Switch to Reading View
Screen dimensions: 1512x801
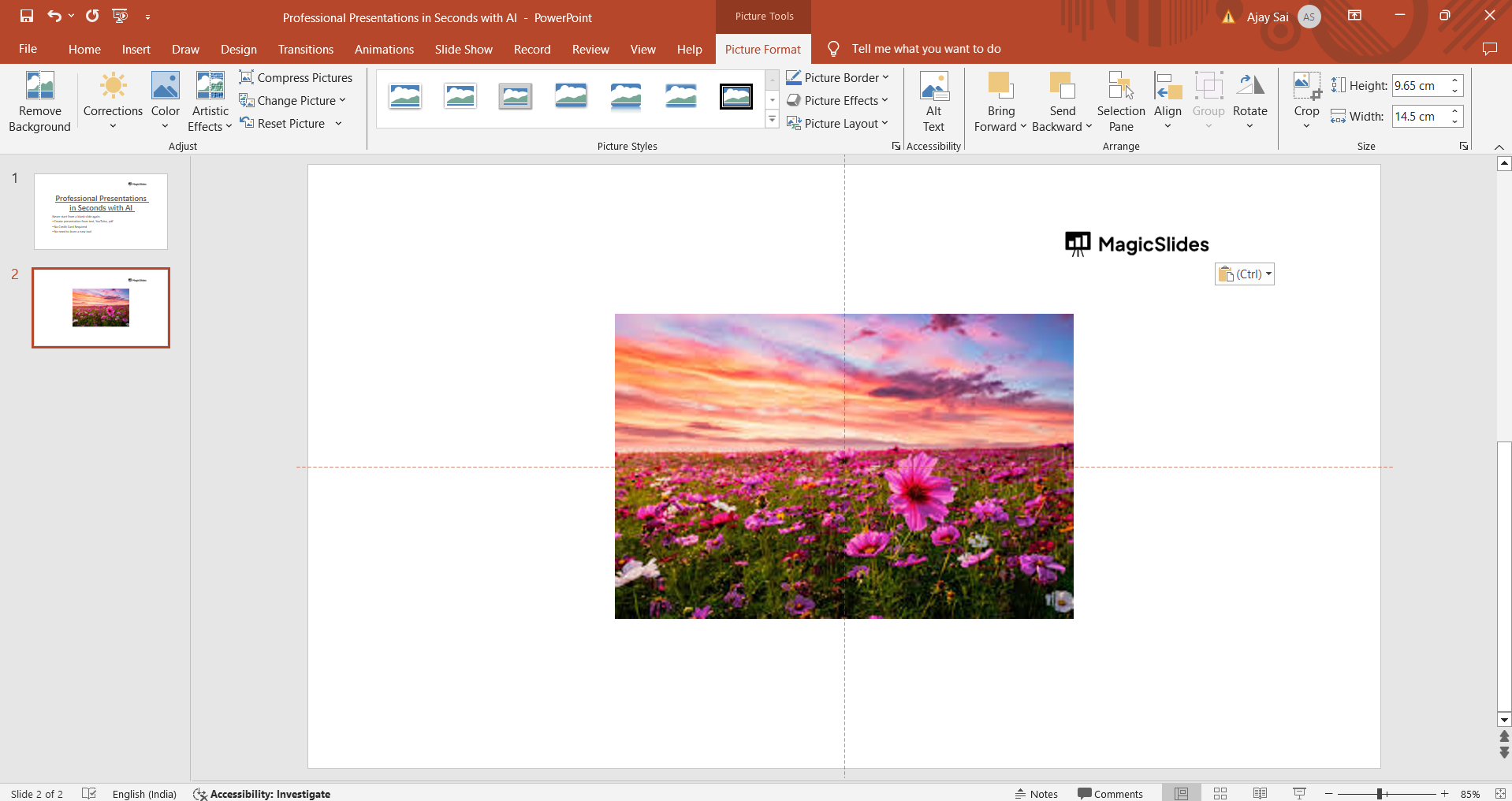[x=1260, y=793]
